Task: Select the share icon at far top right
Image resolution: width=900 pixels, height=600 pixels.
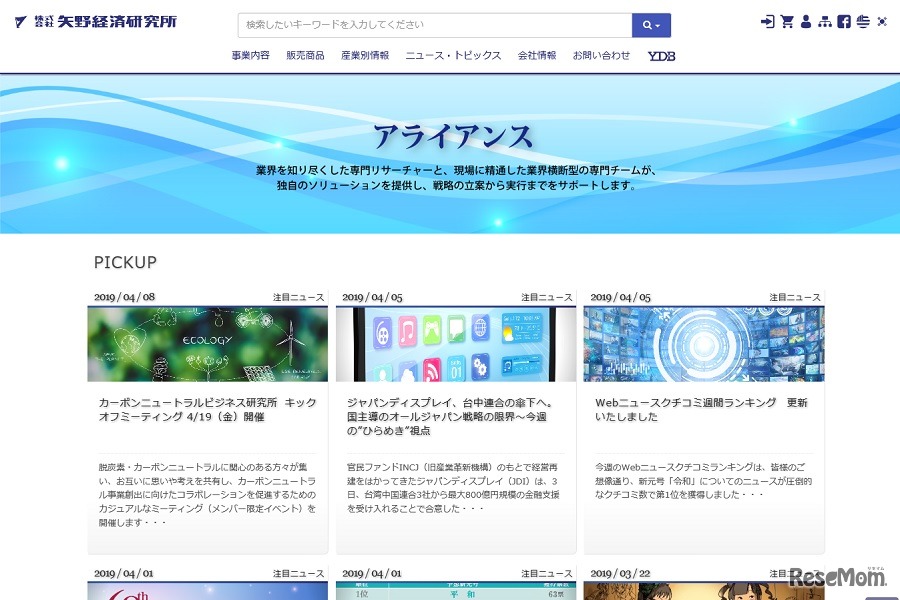Action: 882,21
